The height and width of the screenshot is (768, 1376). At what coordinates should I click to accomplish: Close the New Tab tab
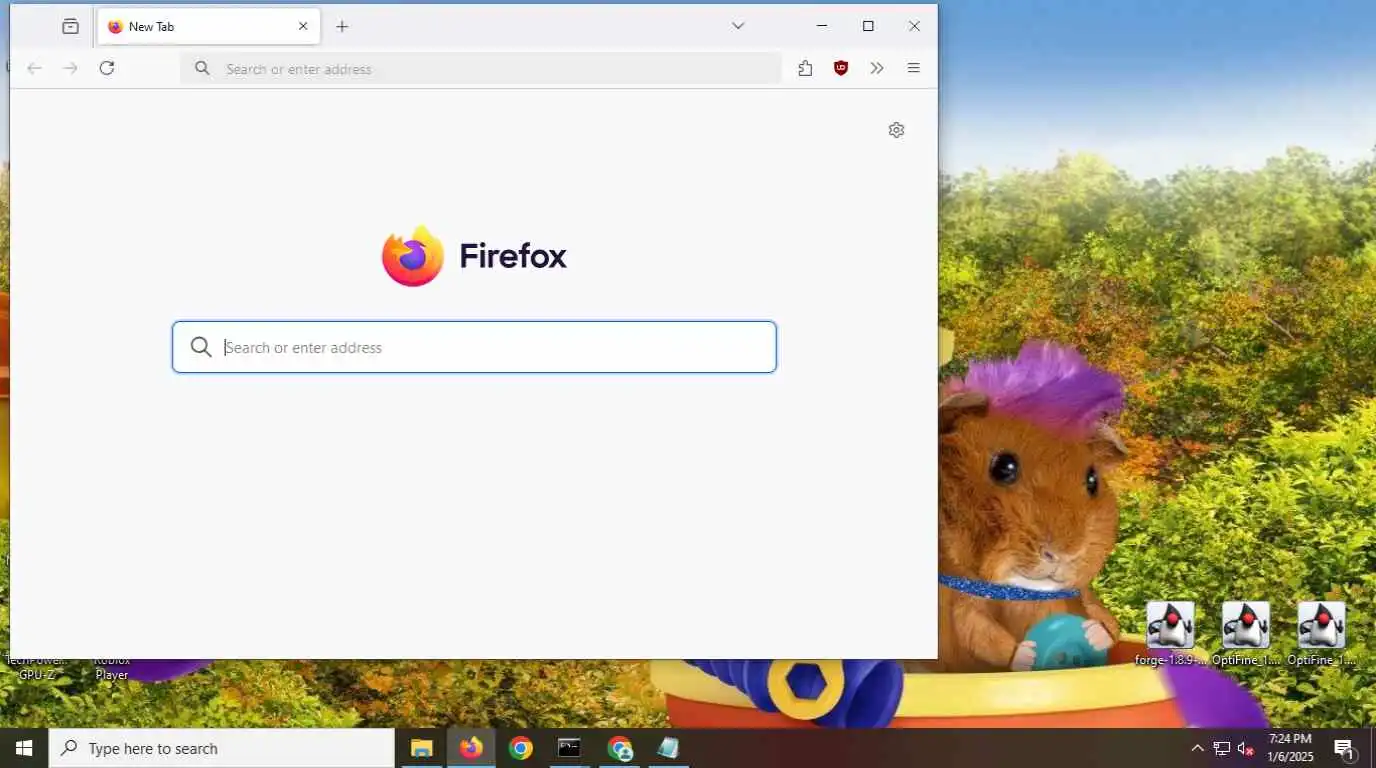click(x=303, y=27)
